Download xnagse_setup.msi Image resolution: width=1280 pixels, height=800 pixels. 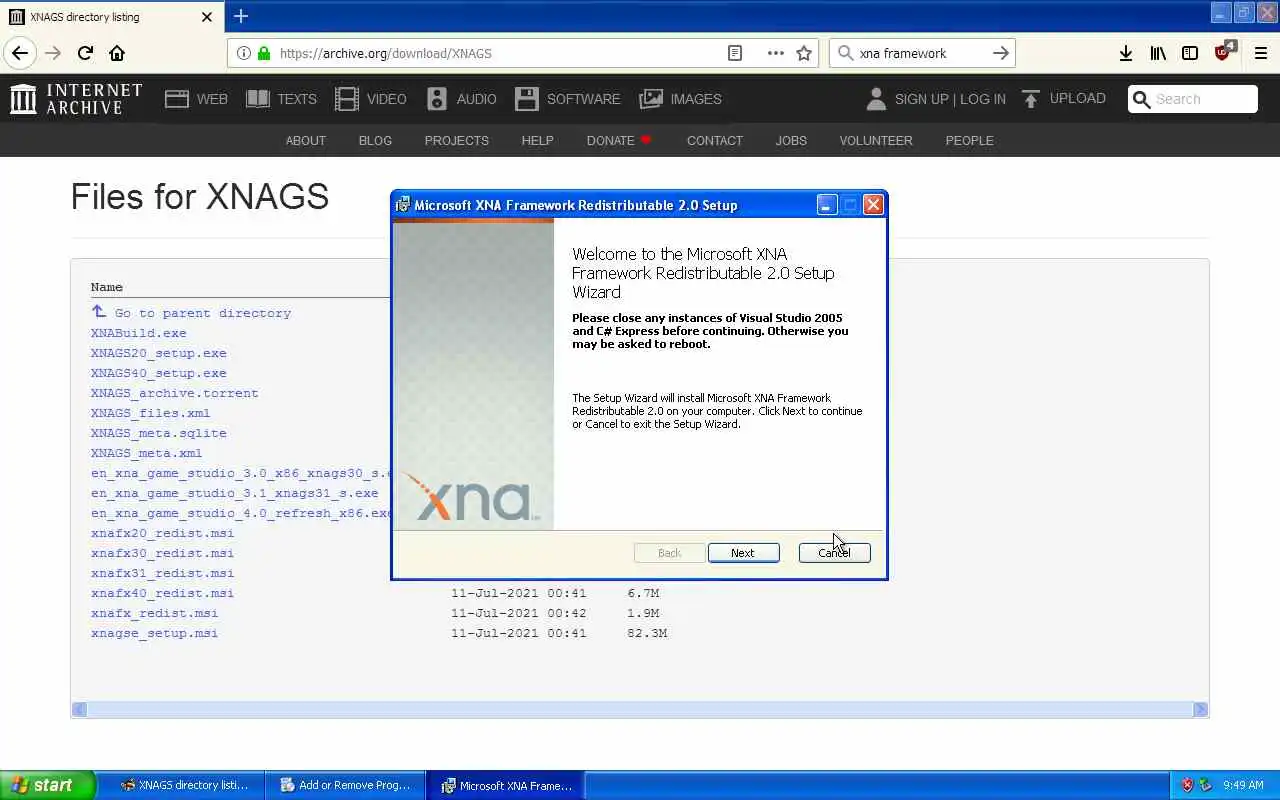[x=154, y=633]
